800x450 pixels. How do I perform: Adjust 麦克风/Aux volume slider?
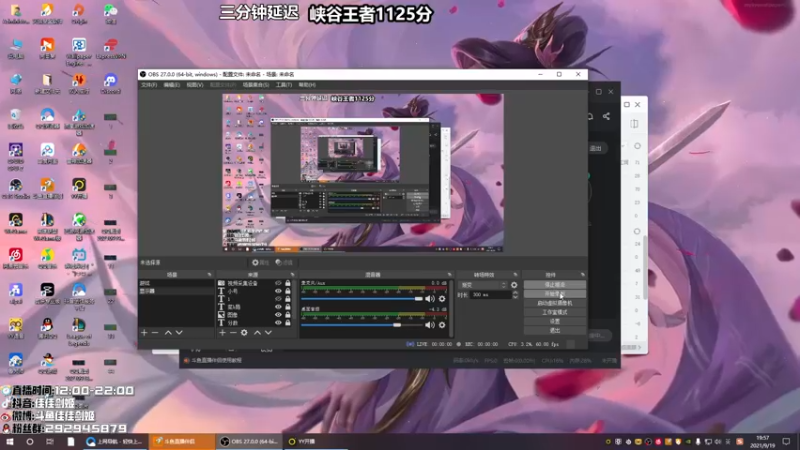click(362, 298)
